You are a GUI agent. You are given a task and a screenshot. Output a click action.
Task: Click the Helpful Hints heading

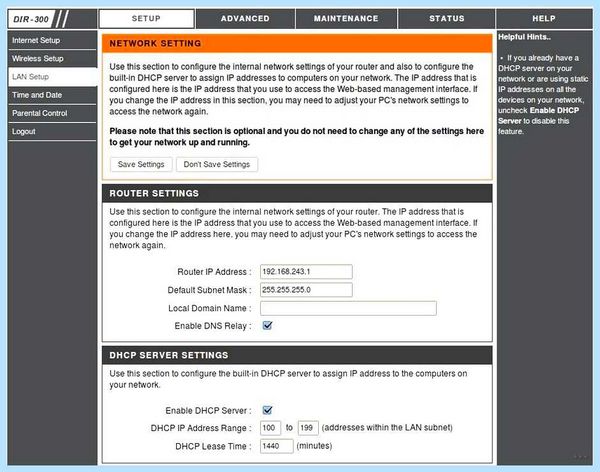(x=524, y=37)
